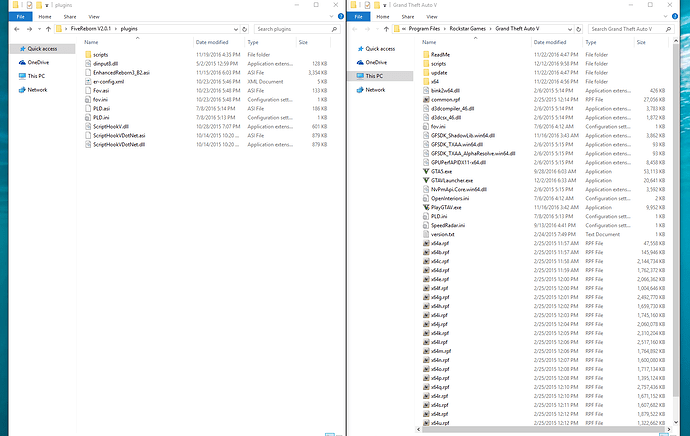690x436 pixels.
Task: Click Back arrow in plugins window
Action: (x=17, y=29)
